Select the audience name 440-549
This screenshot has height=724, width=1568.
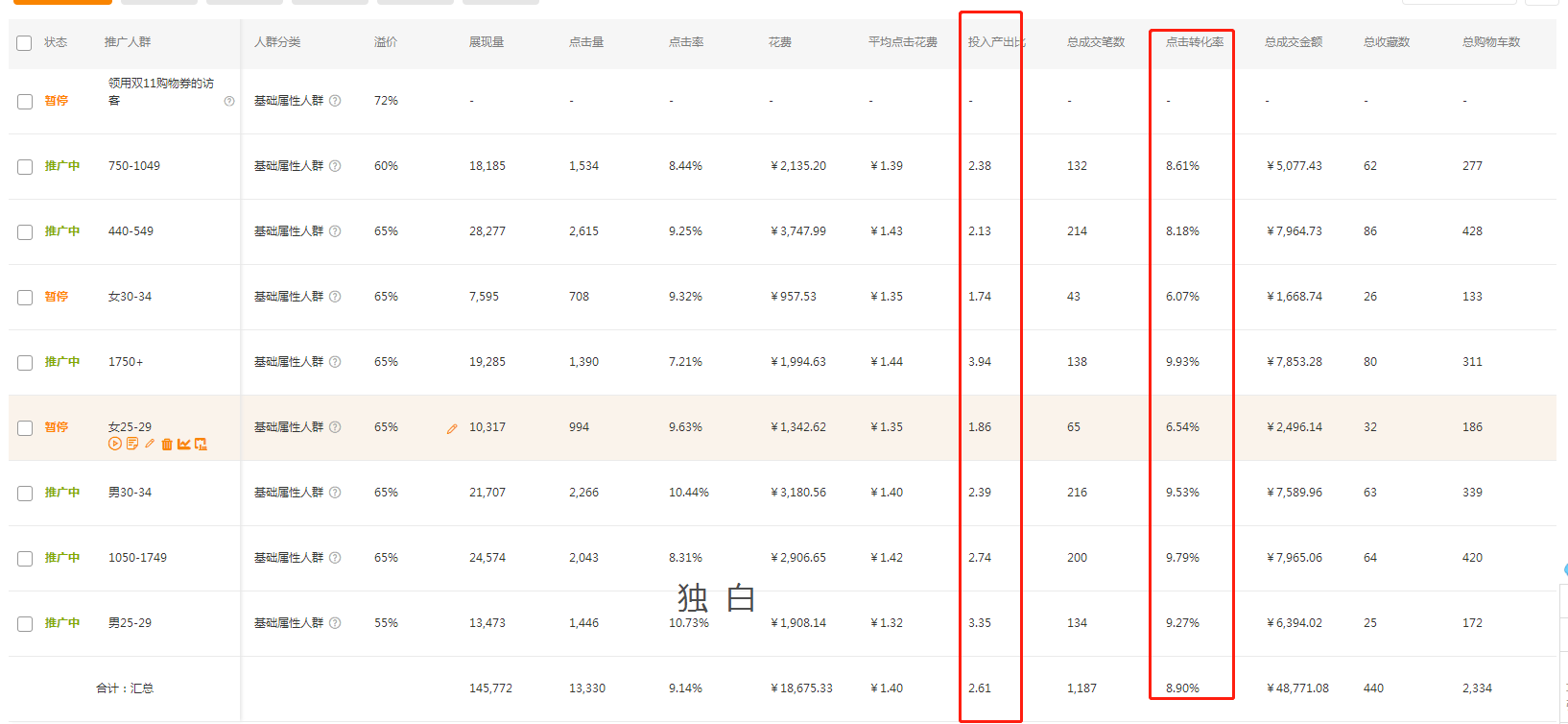[131, 231]
